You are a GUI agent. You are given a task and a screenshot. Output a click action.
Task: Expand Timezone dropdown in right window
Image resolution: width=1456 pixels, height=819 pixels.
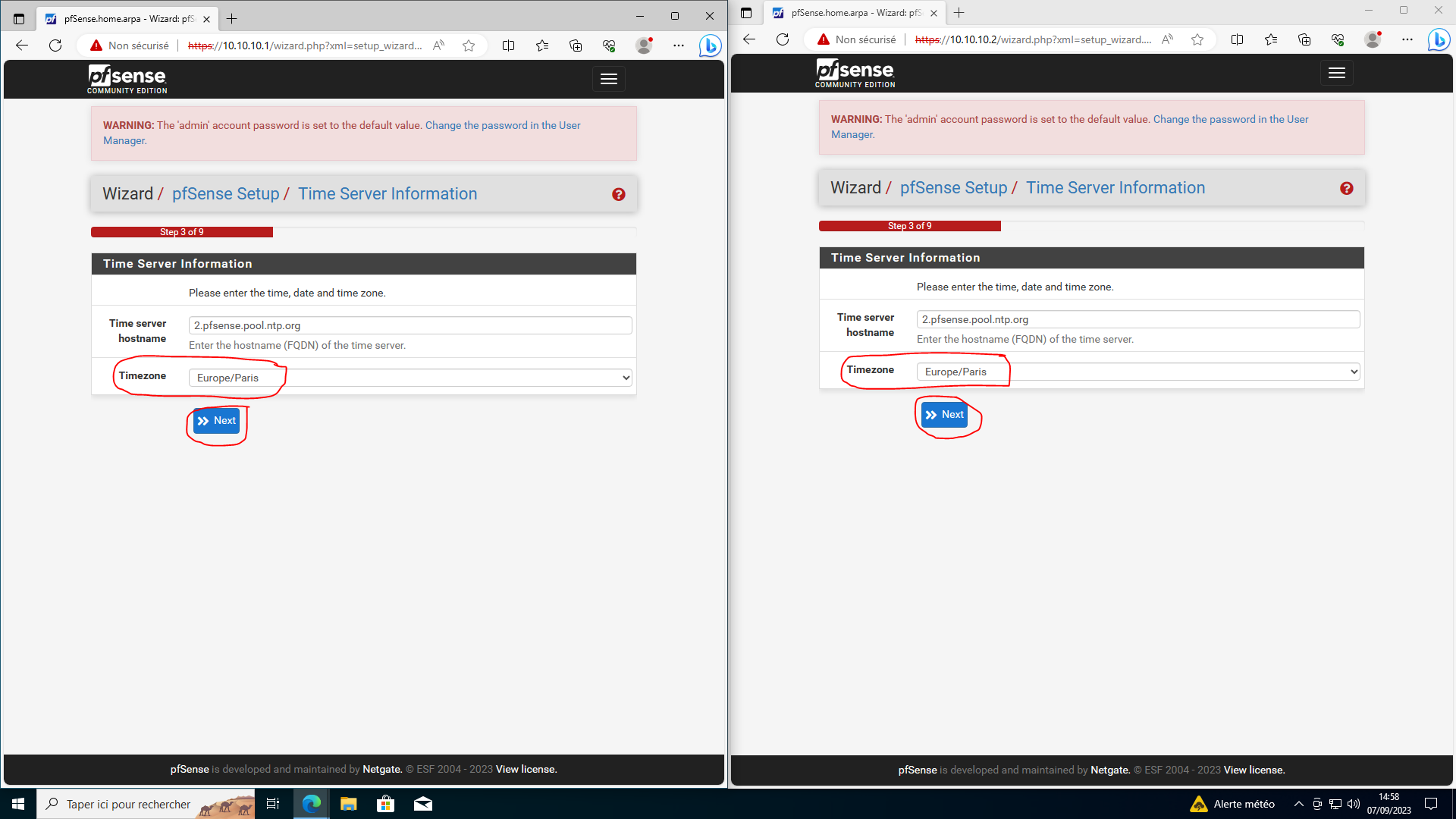[x=1137, y=372]
